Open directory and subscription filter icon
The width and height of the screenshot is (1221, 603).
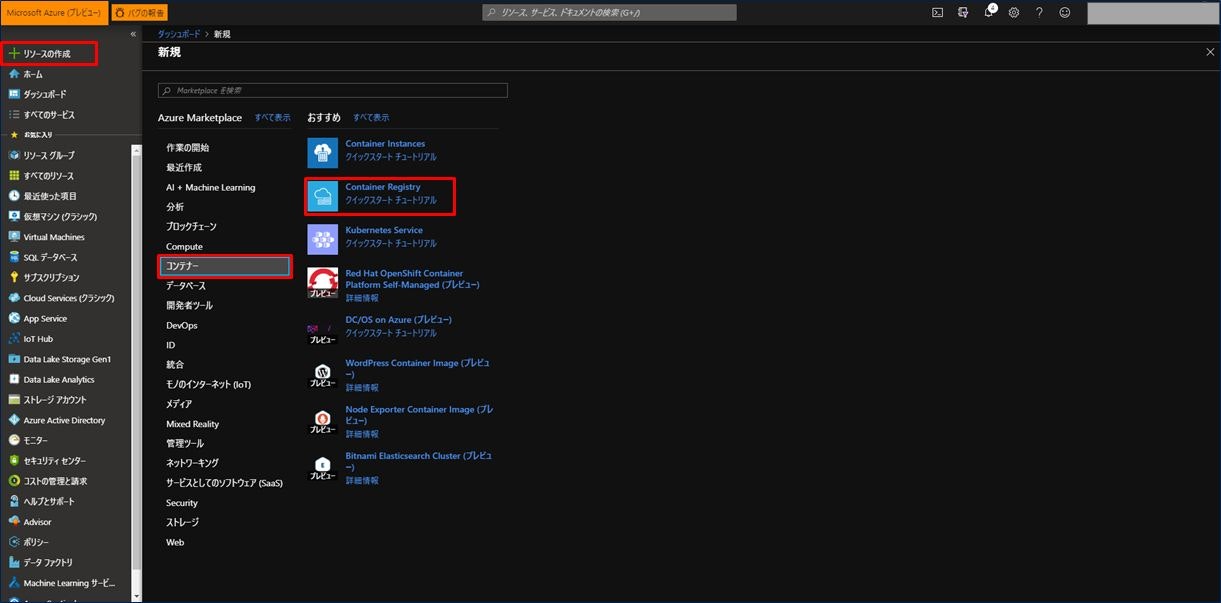963,13
